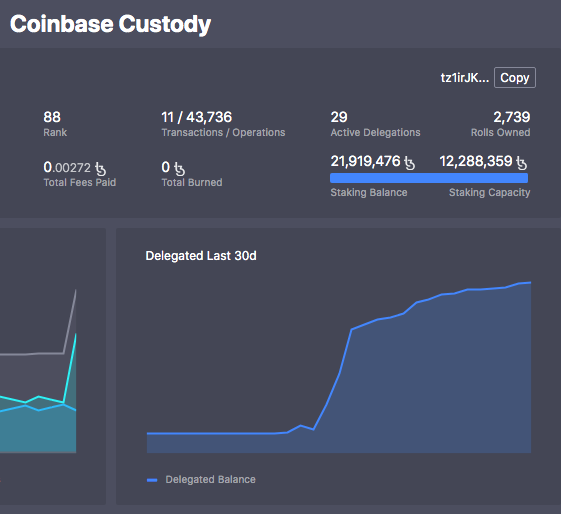Screen dimensions: 561x514
Task: Click the Copy address button
Action: [514, 78]
